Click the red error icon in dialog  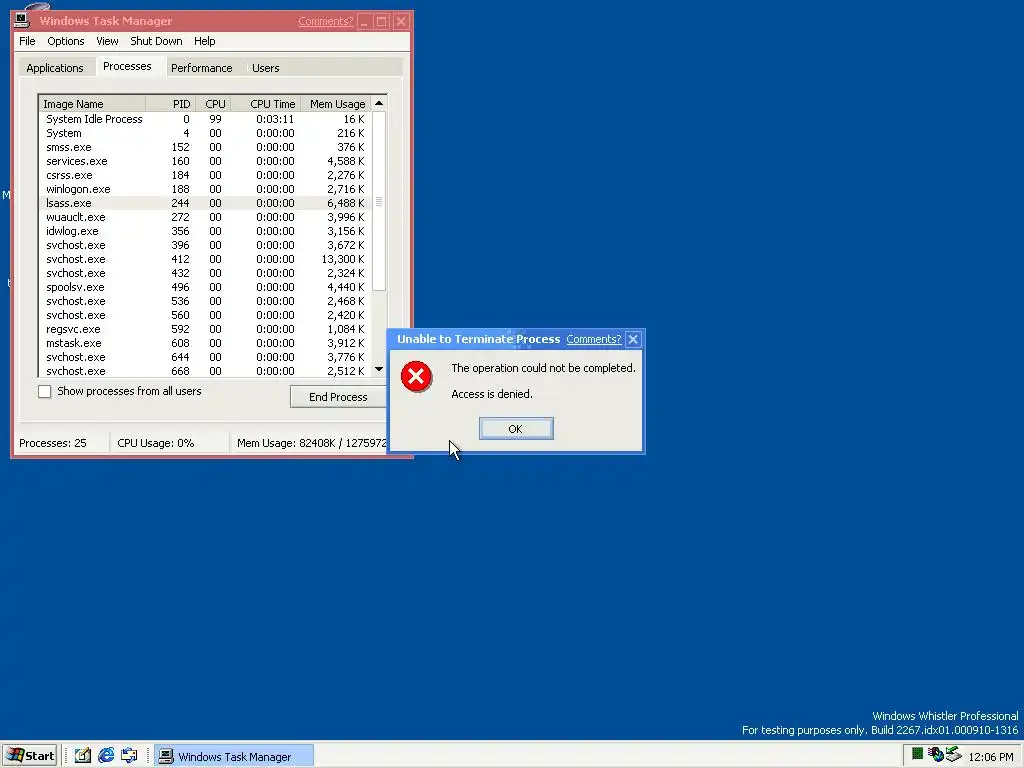pyautogui.click(x=416, y=376)
